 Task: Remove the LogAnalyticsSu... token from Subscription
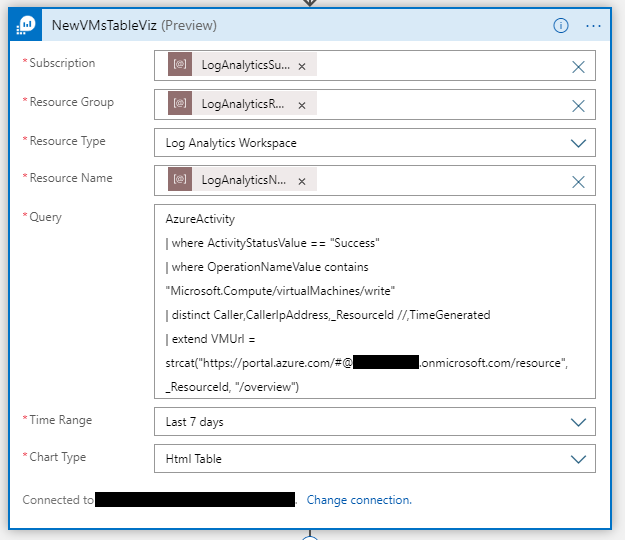(302, 66)
